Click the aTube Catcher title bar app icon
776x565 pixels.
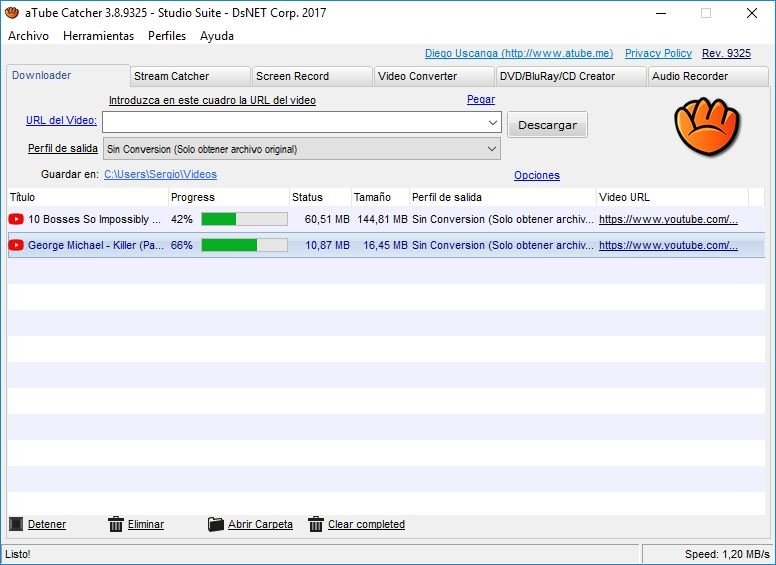pos(12,13)
